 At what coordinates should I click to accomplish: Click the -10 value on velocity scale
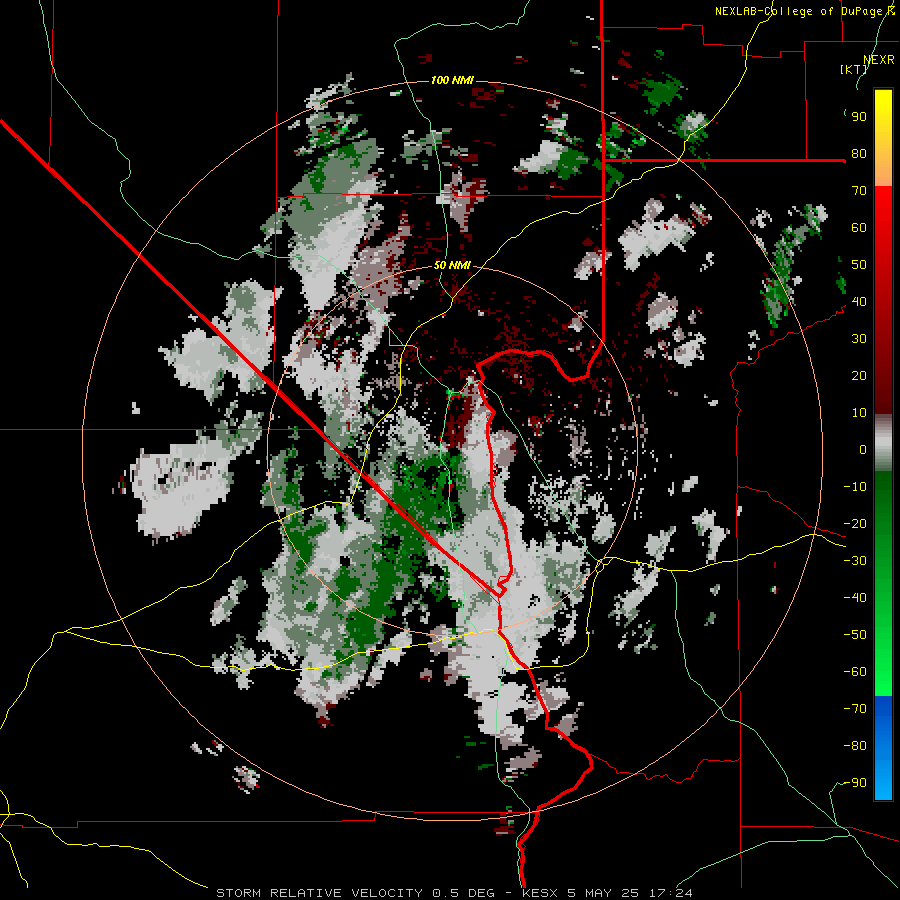point(855,487)
